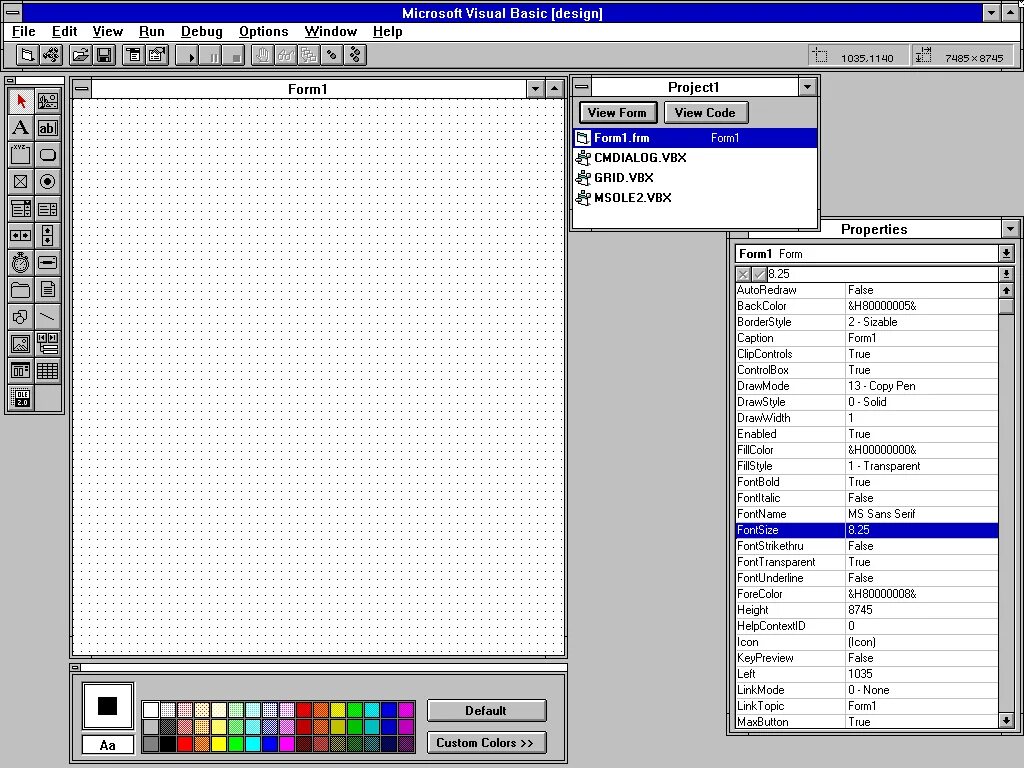Select the CommandButton tool

click(48, 155)
